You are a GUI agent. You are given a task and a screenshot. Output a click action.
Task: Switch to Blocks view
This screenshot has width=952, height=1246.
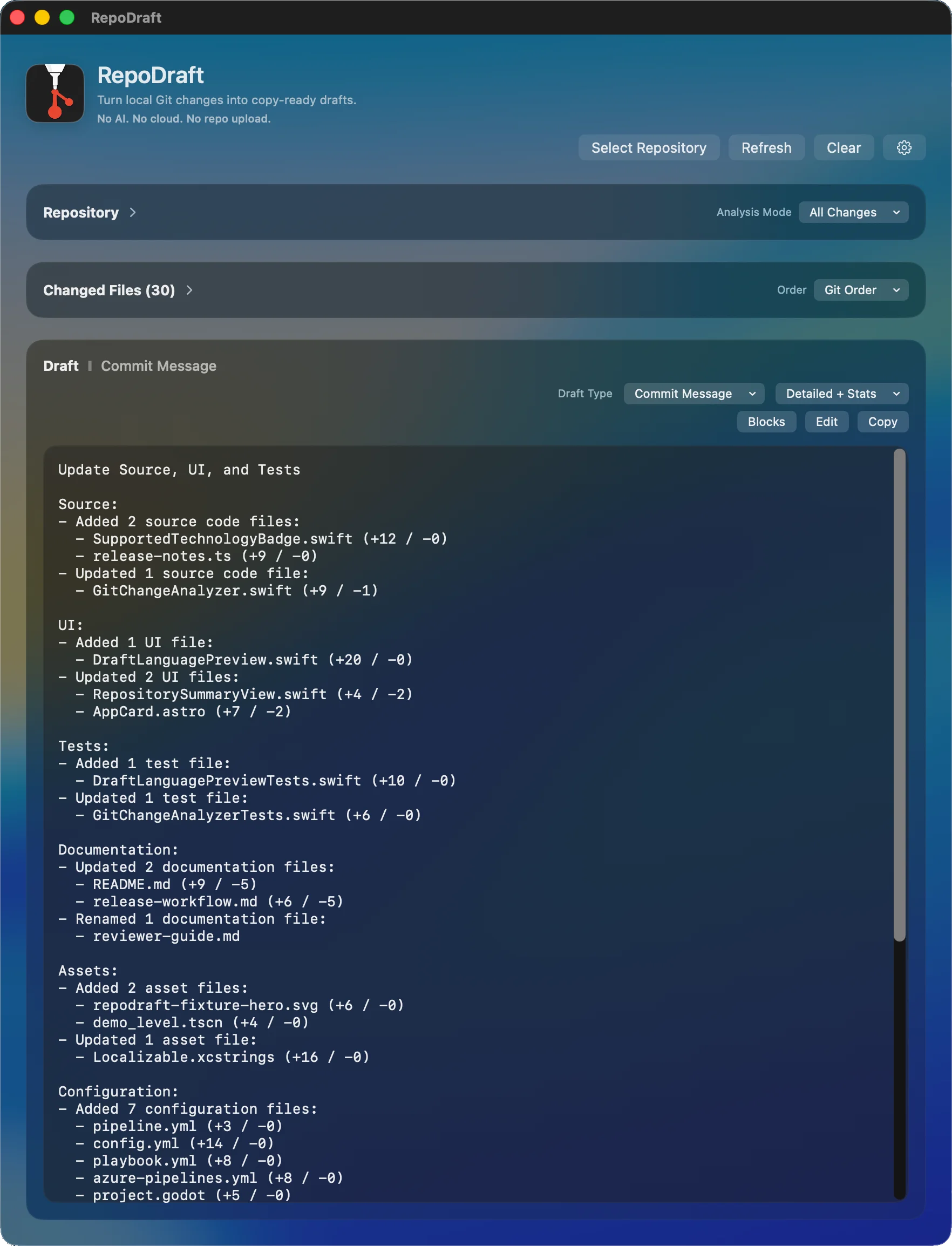(x=766, y=421)
